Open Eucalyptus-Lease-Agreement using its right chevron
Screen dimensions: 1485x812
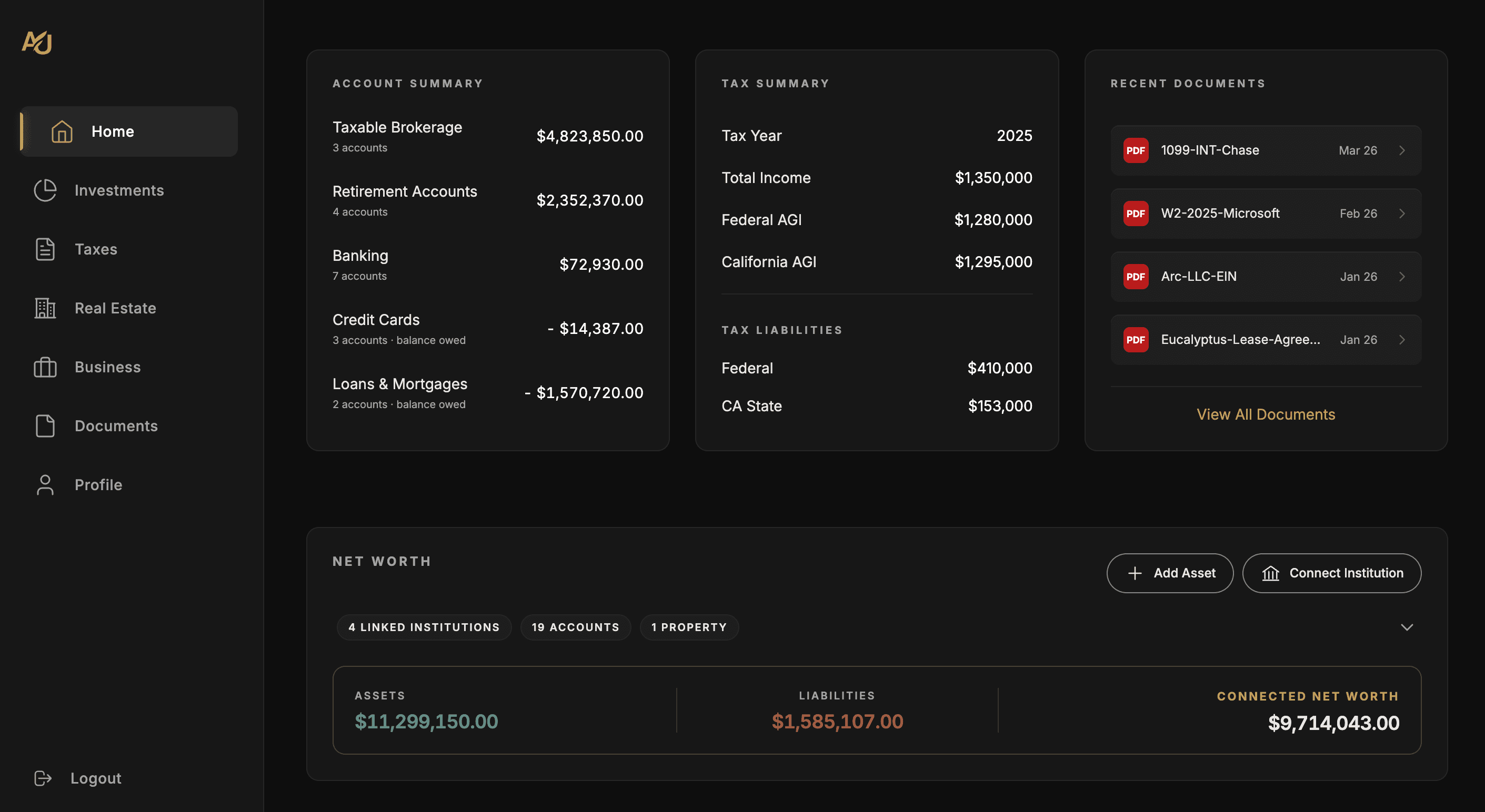(1402, 339)
